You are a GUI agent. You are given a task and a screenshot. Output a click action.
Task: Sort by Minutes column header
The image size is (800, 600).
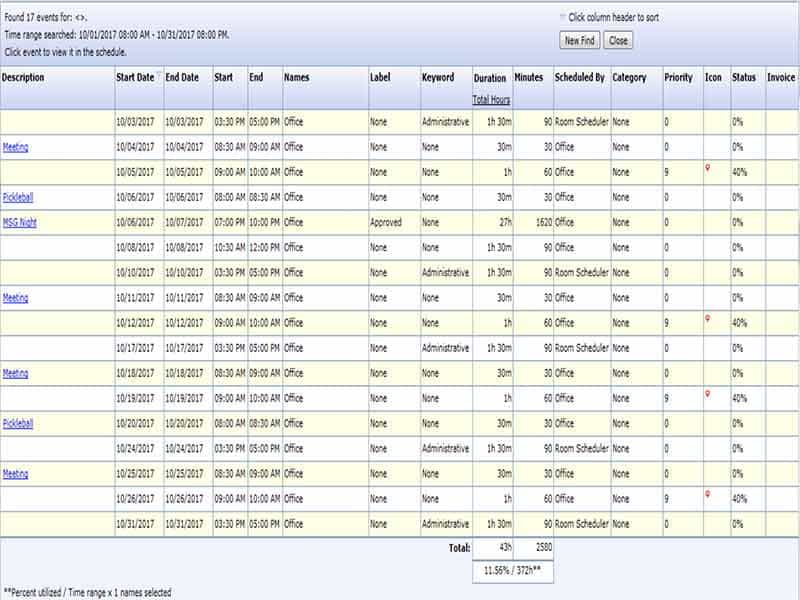(x=529, y=78)
